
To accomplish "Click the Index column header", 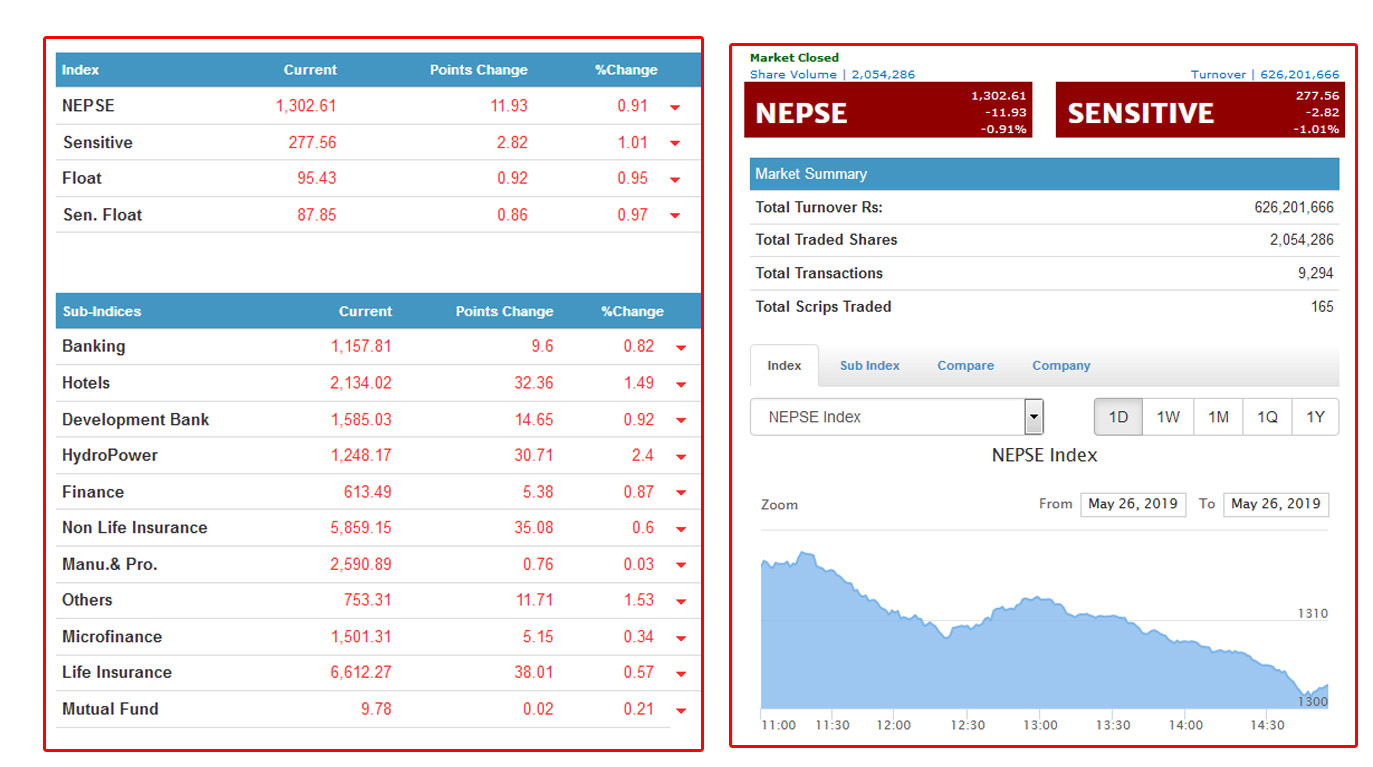I will (x=80, y=70).
